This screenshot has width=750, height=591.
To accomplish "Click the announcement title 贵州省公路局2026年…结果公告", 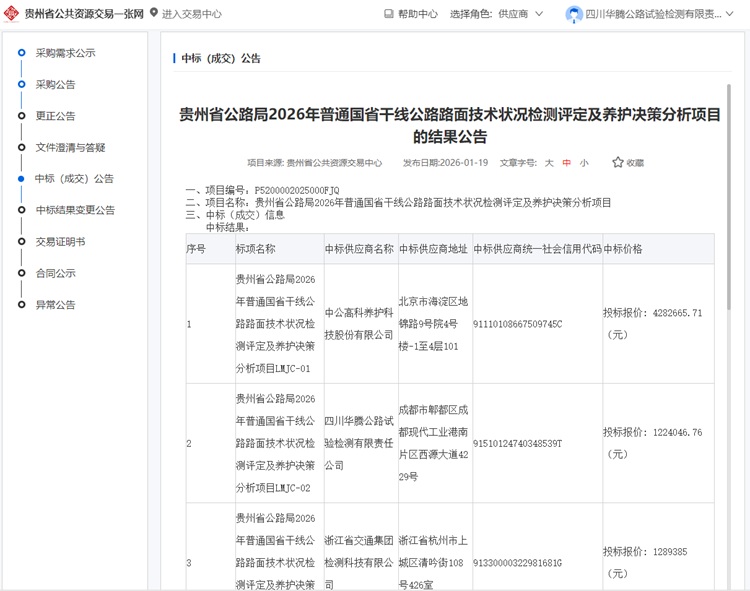I will tap(450, 125).
